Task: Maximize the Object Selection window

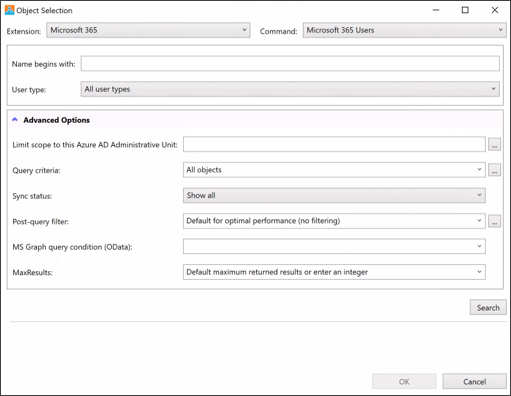Action: tap(465, 10)
